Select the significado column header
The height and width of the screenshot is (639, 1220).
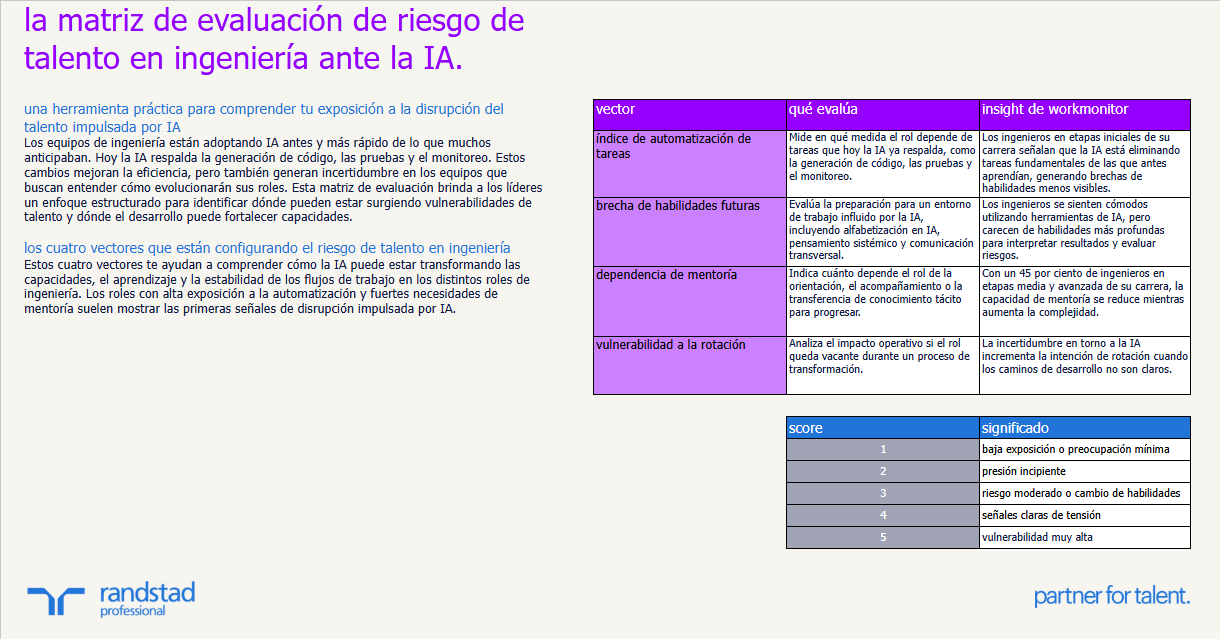pyautogui.click(x=1083, y=427)
